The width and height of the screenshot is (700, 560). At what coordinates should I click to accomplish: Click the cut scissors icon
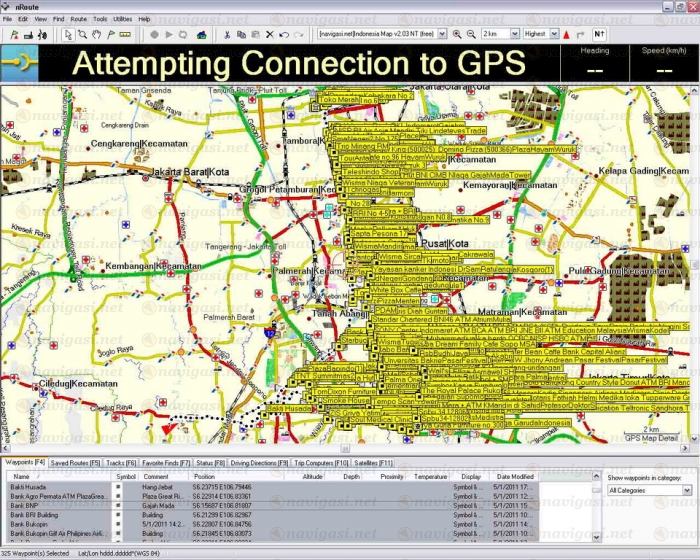tap(227, 33)
